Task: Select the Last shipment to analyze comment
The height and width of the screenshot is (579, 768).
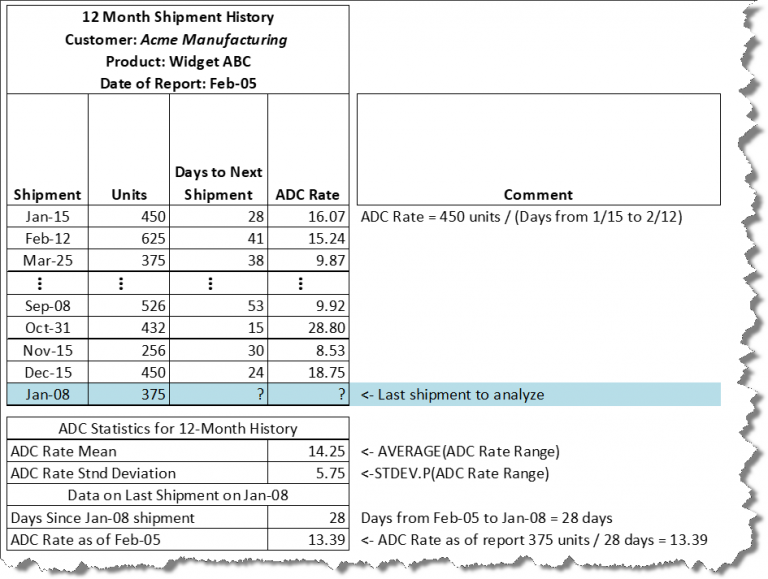Action: coord(453,394)
